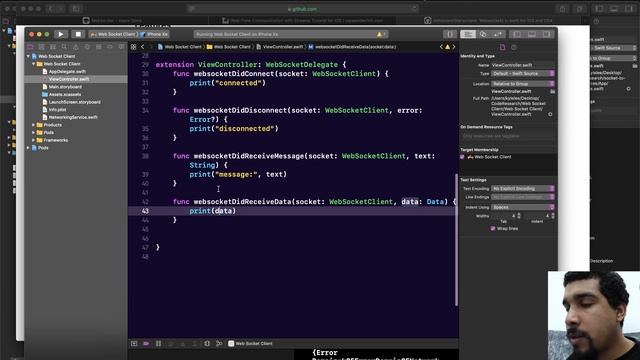Viewport: 640px width, 360px height.
Task: Toggle the Navigator panel visibility
Action: (x=517, y=34)
